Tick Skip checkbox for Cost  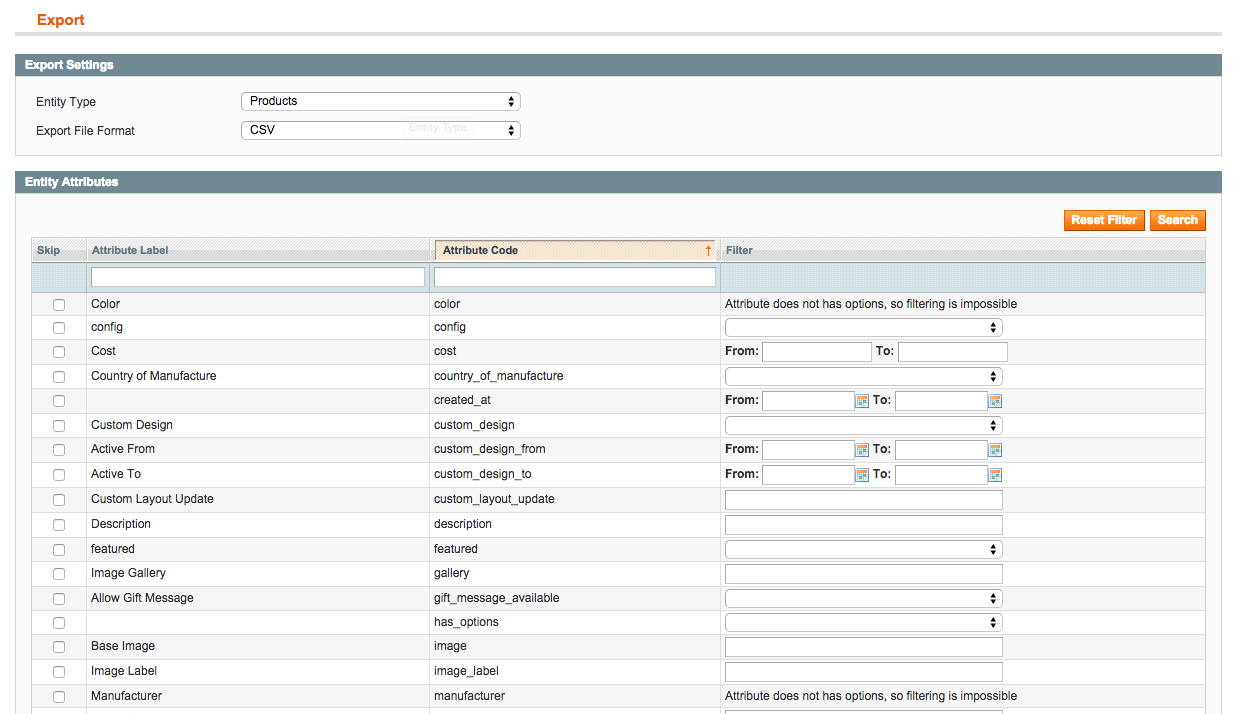(x=59, y=352)
